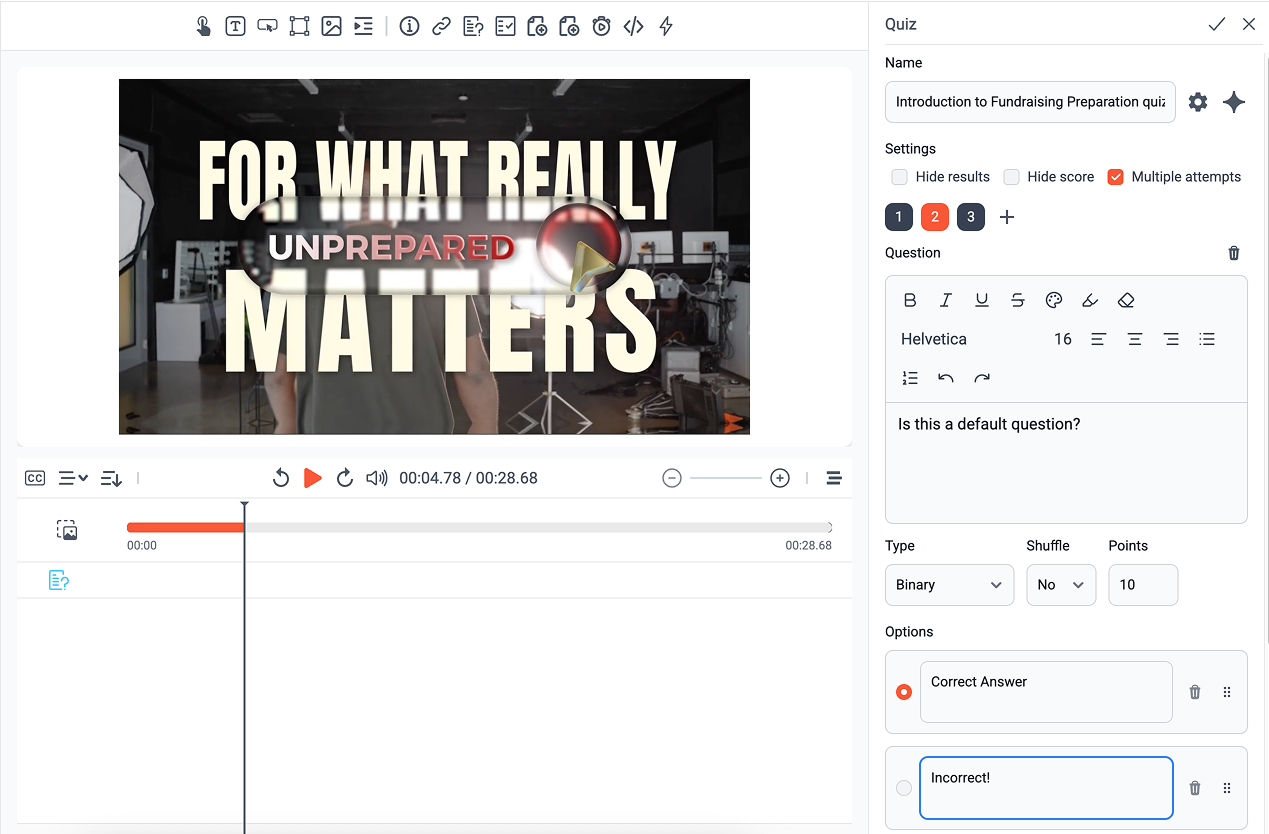Insert embed code element
The width and height of the screenshot is (1269, 834).
coord(633,27)
